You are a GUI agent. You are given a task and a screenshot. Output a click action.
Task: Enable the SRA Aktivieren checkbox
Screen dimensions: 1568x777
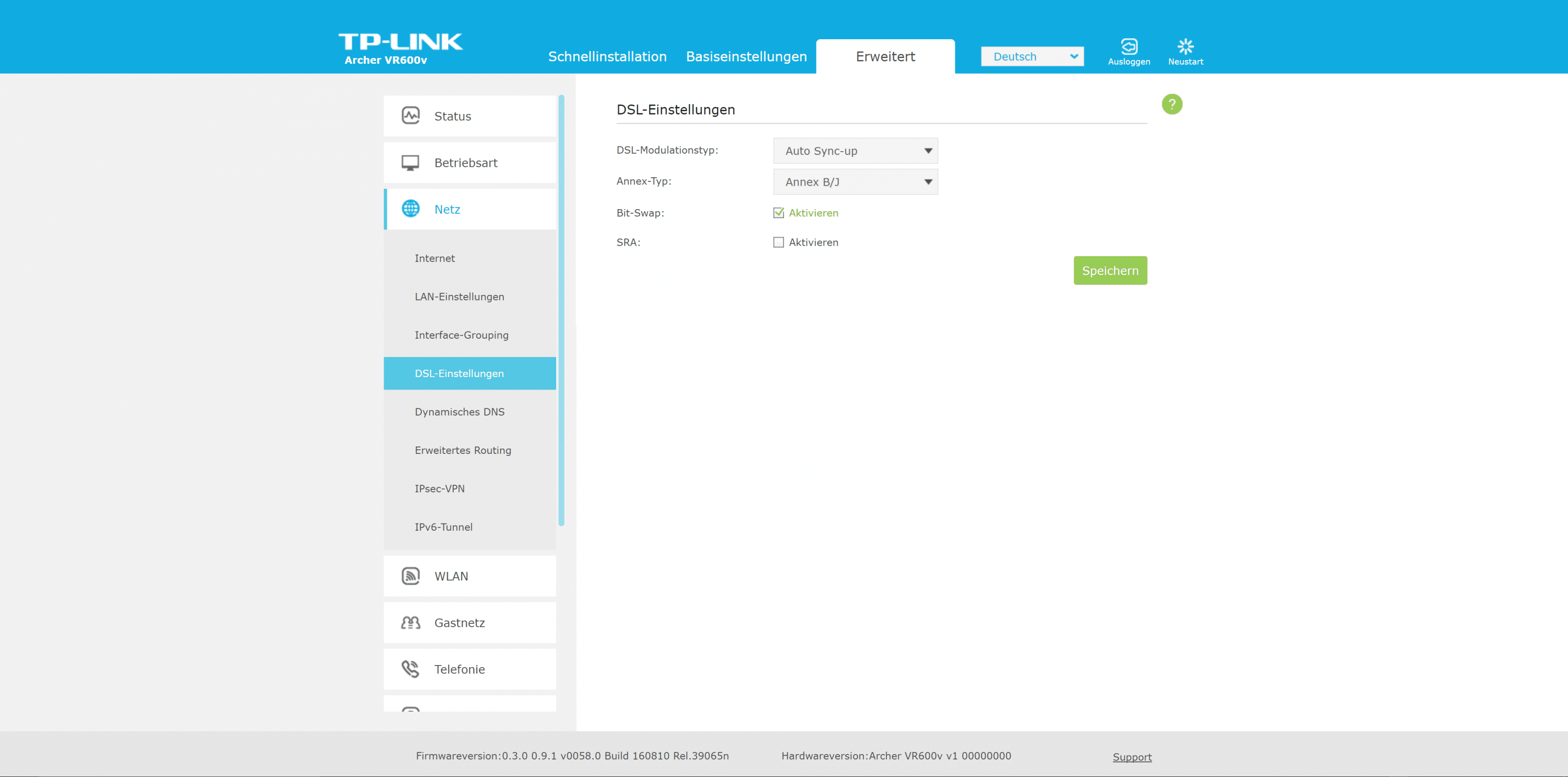coord(779,243)
